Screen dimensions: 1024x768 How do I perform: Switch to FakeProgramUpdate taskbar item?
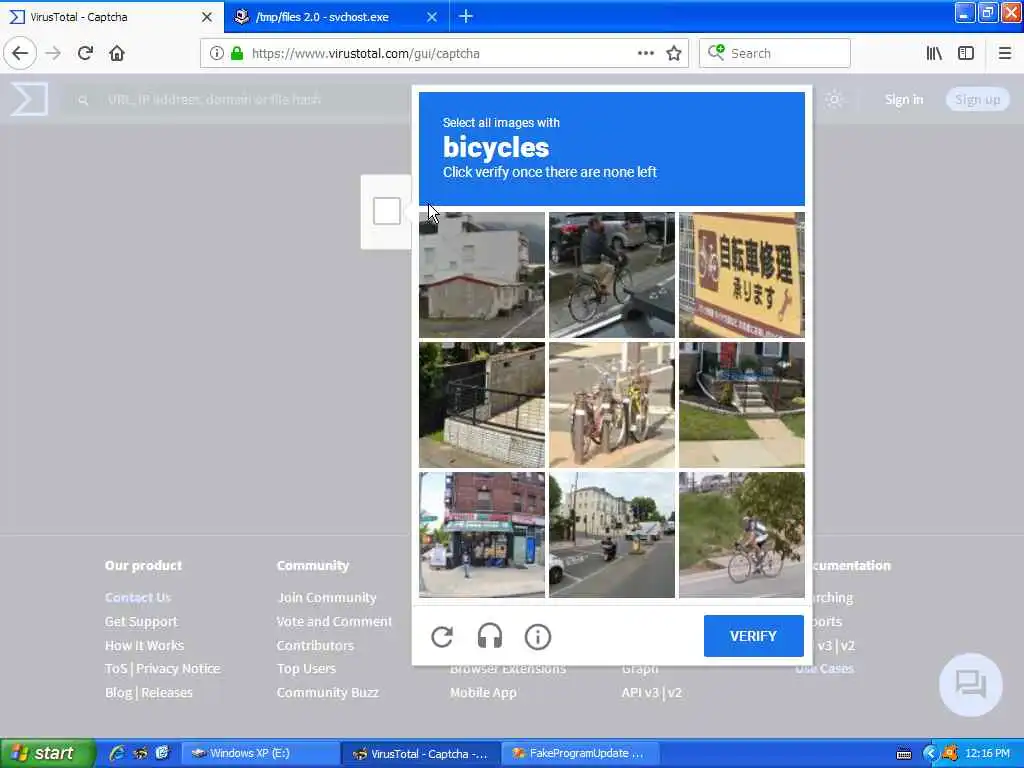[x=581, y=753]
